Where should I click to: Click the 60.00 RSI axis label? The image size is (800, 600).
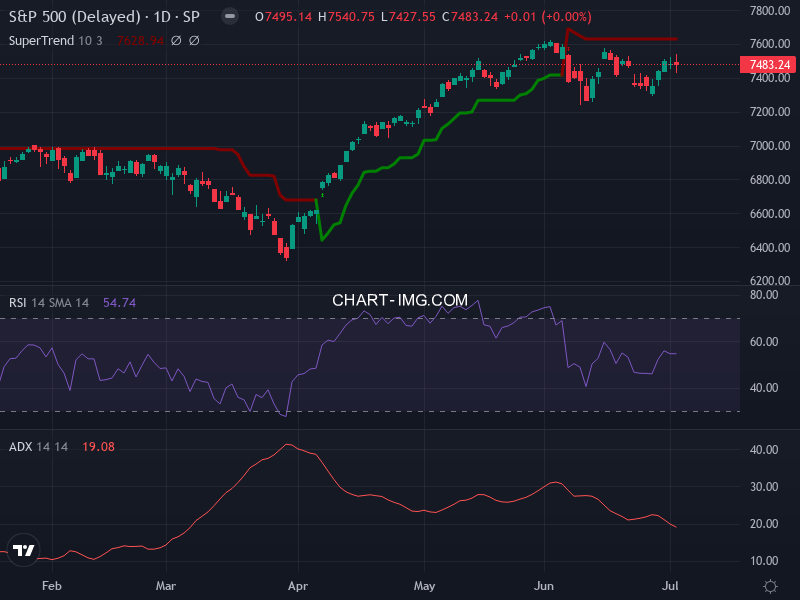tap(764, 342)
